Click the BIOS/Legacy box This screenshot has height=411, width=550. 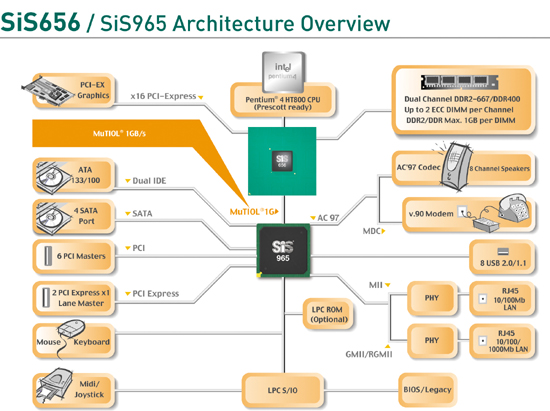pyautogui.click(x=427, y=390)
